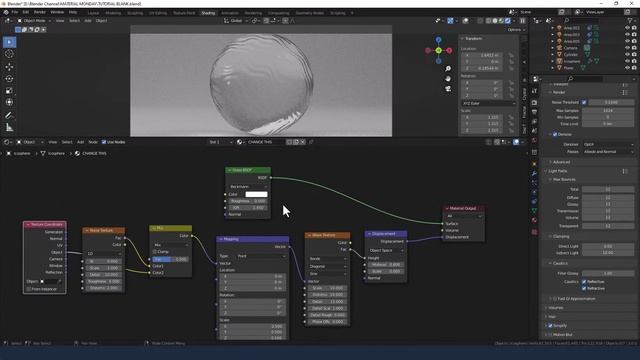The width and height of the screenshot is (640, 360).
Task: Click the green Y axis gizmo dot
Action: 438,51
